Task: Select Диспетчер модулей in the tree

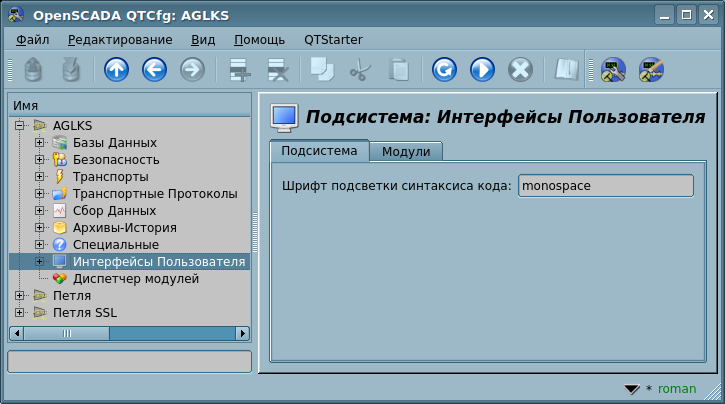Action: tap(136, 278)
